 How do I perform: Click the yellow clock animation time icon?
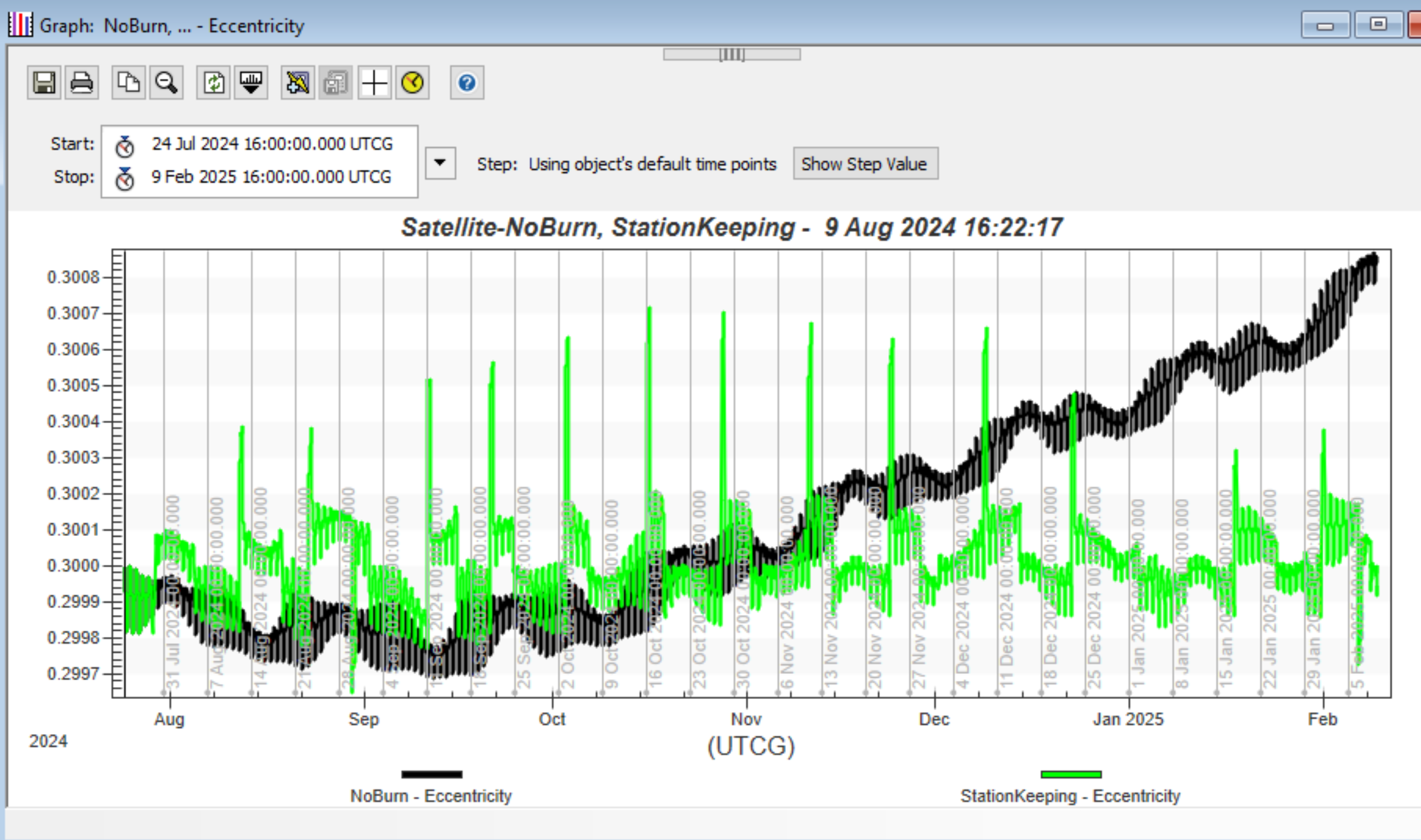[x=412, y=83]
